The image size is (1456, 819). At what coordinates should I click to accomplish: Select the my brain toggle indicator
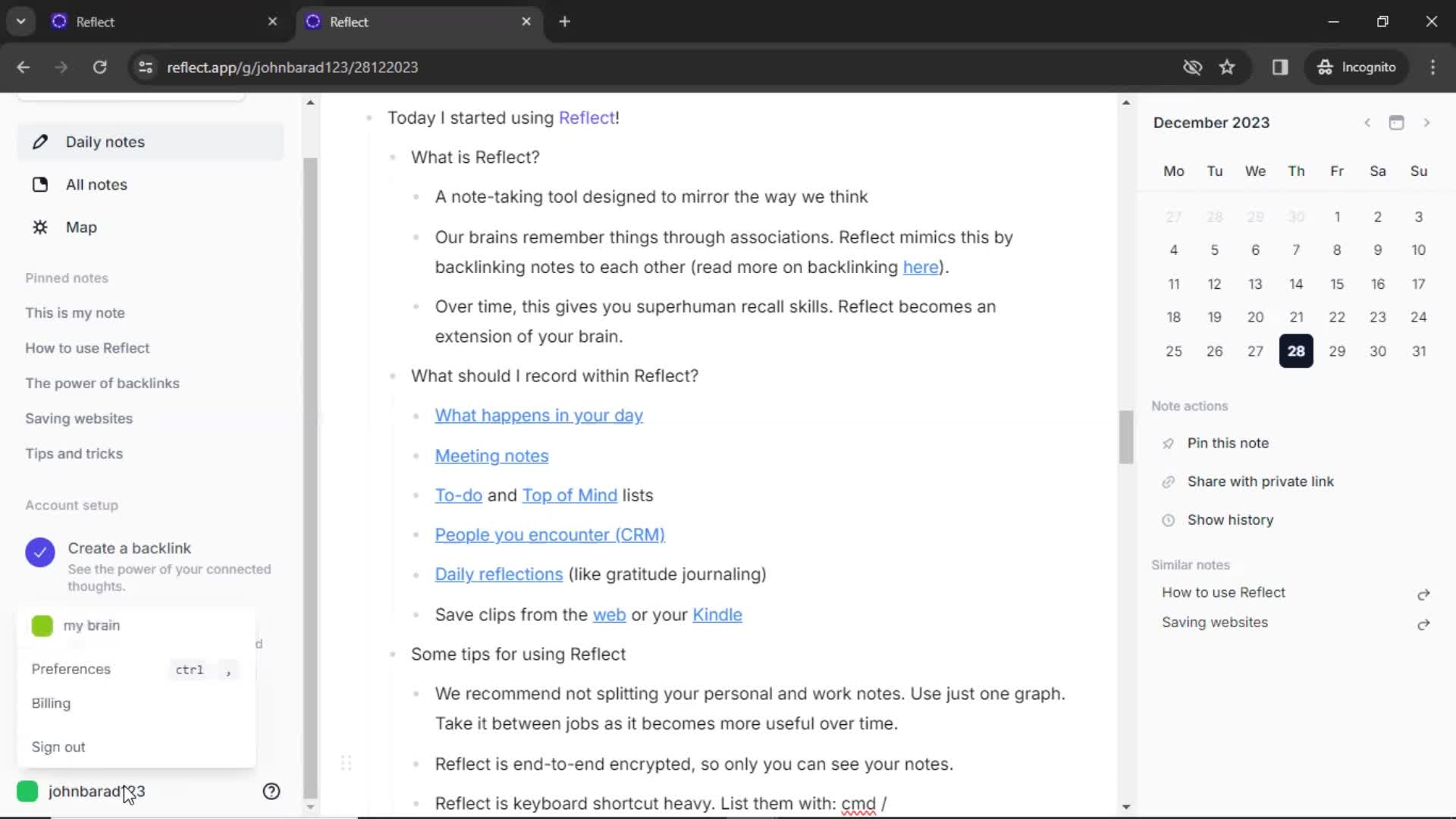42,626
